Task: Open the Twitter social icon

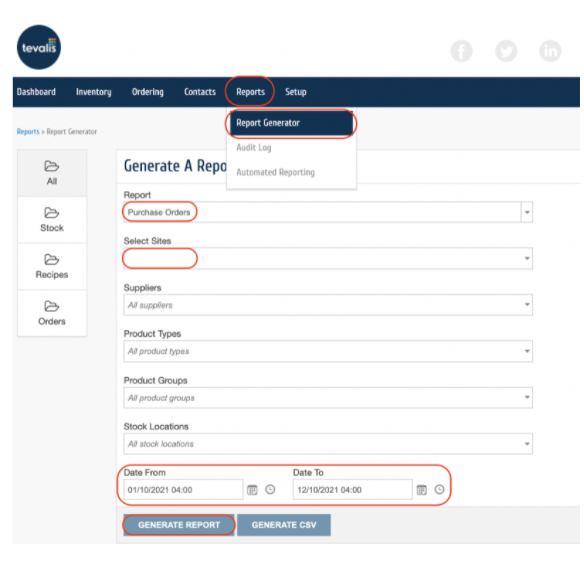Action: point(506,51)
